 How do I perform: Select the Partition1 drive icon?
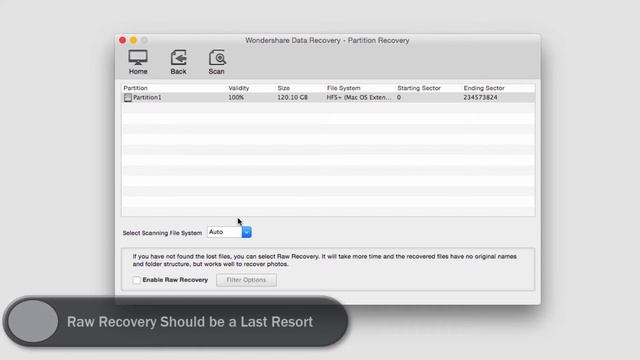click(x=128, y=98)
